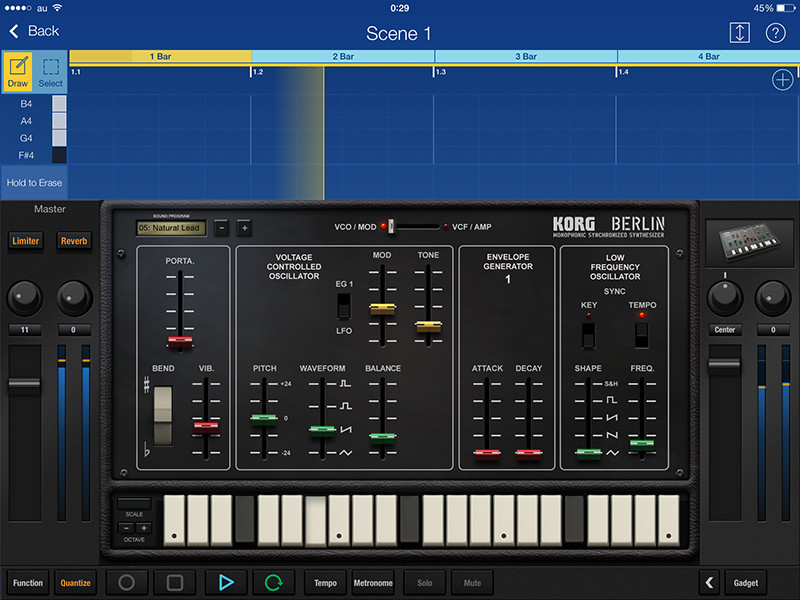
Task: Click the F#4 piano roll key
Action: 59,155
